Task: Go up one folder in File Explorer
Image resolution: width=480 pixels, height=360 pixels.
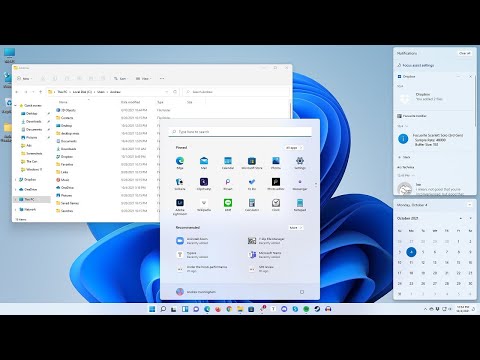Action: (41, 92)
